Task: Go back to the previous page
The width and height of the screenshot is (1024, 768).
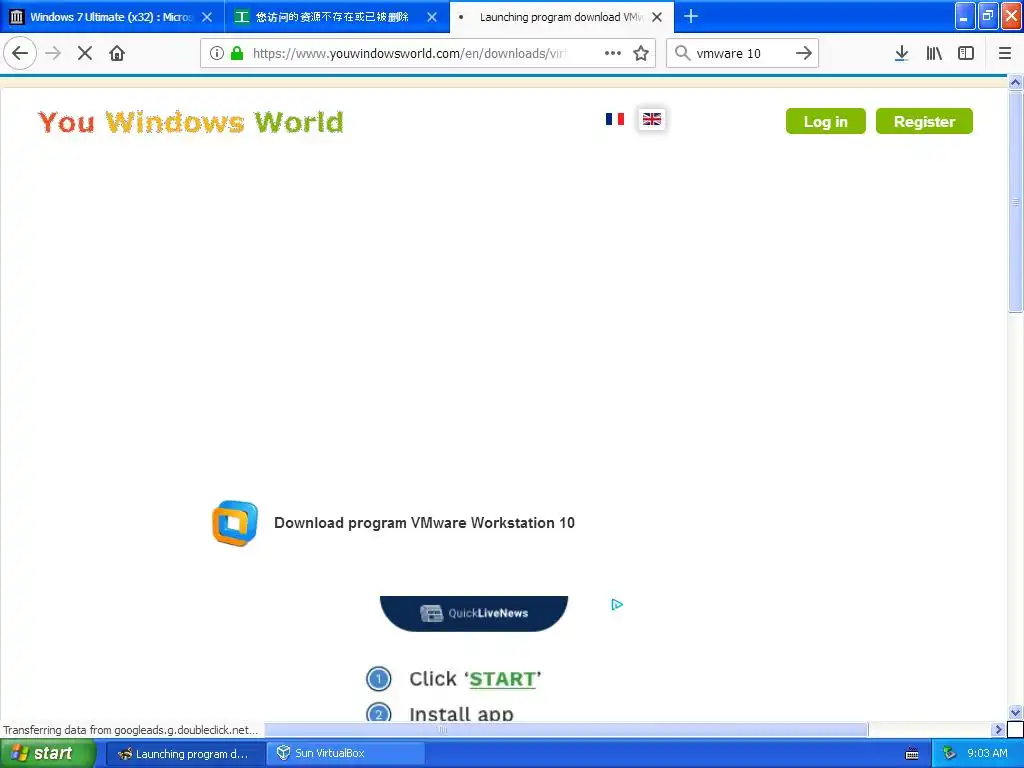Action: [x=20, y=53]
